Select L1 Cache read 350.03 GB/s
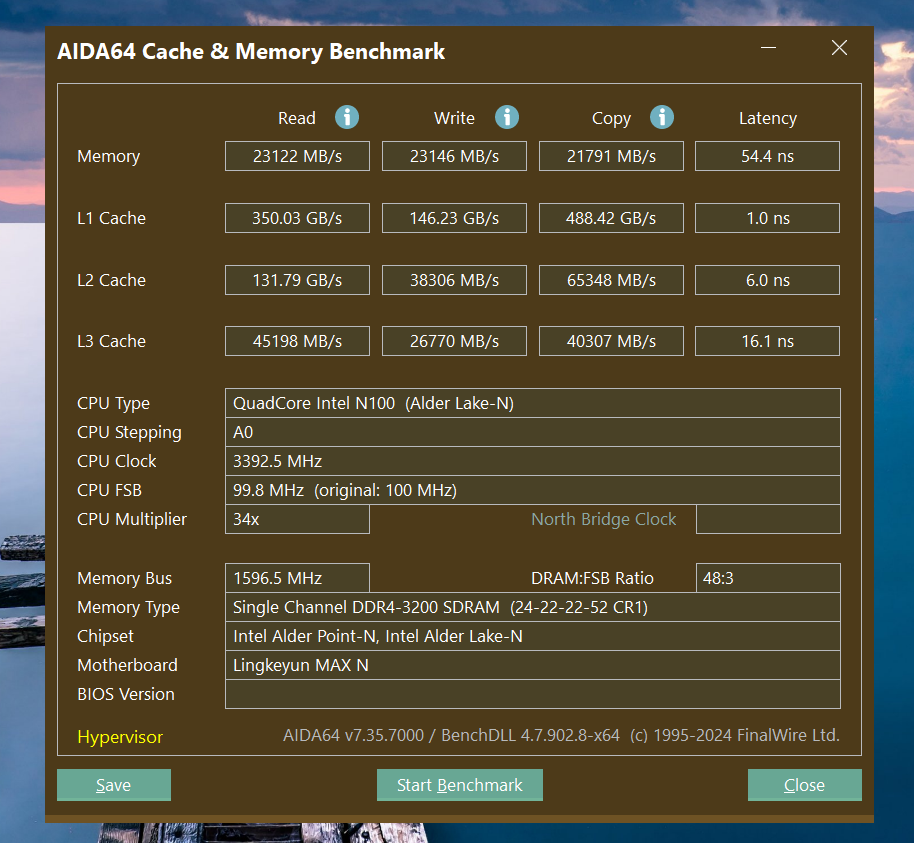The height and width of the screenshot is (843, 914). 297,218
